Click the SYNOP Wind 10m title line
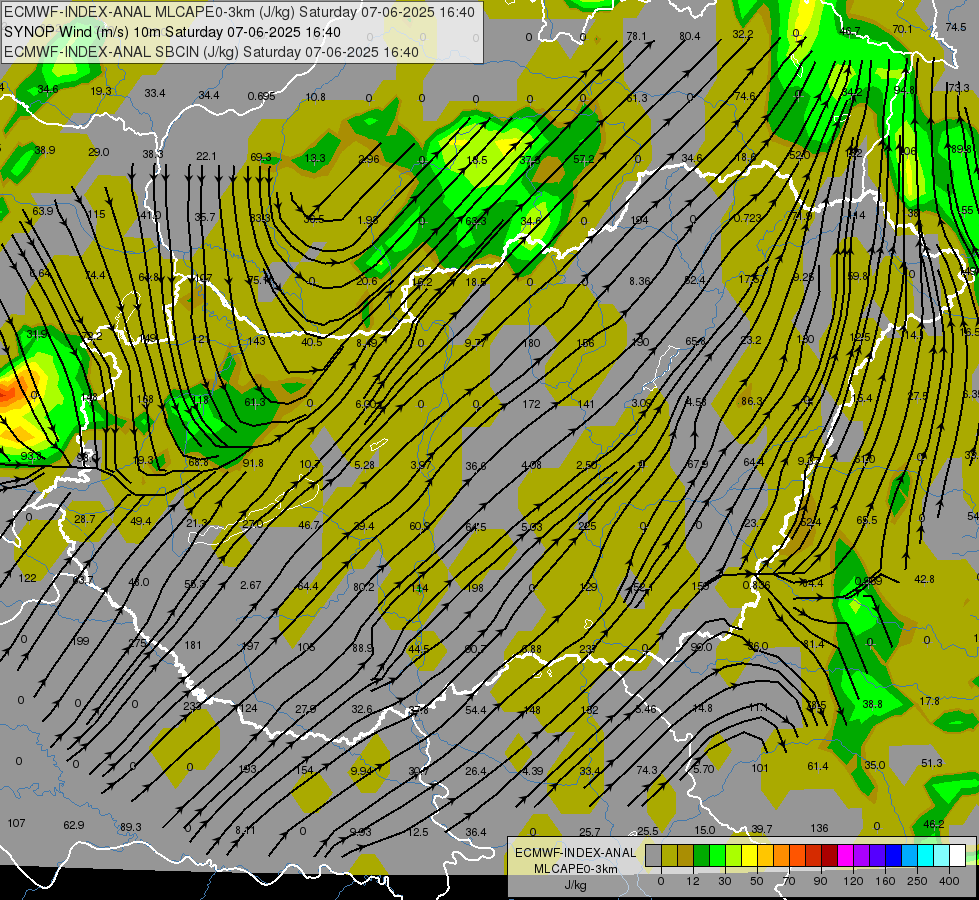This screenshot has width=979, height=900. coord(172,32)
